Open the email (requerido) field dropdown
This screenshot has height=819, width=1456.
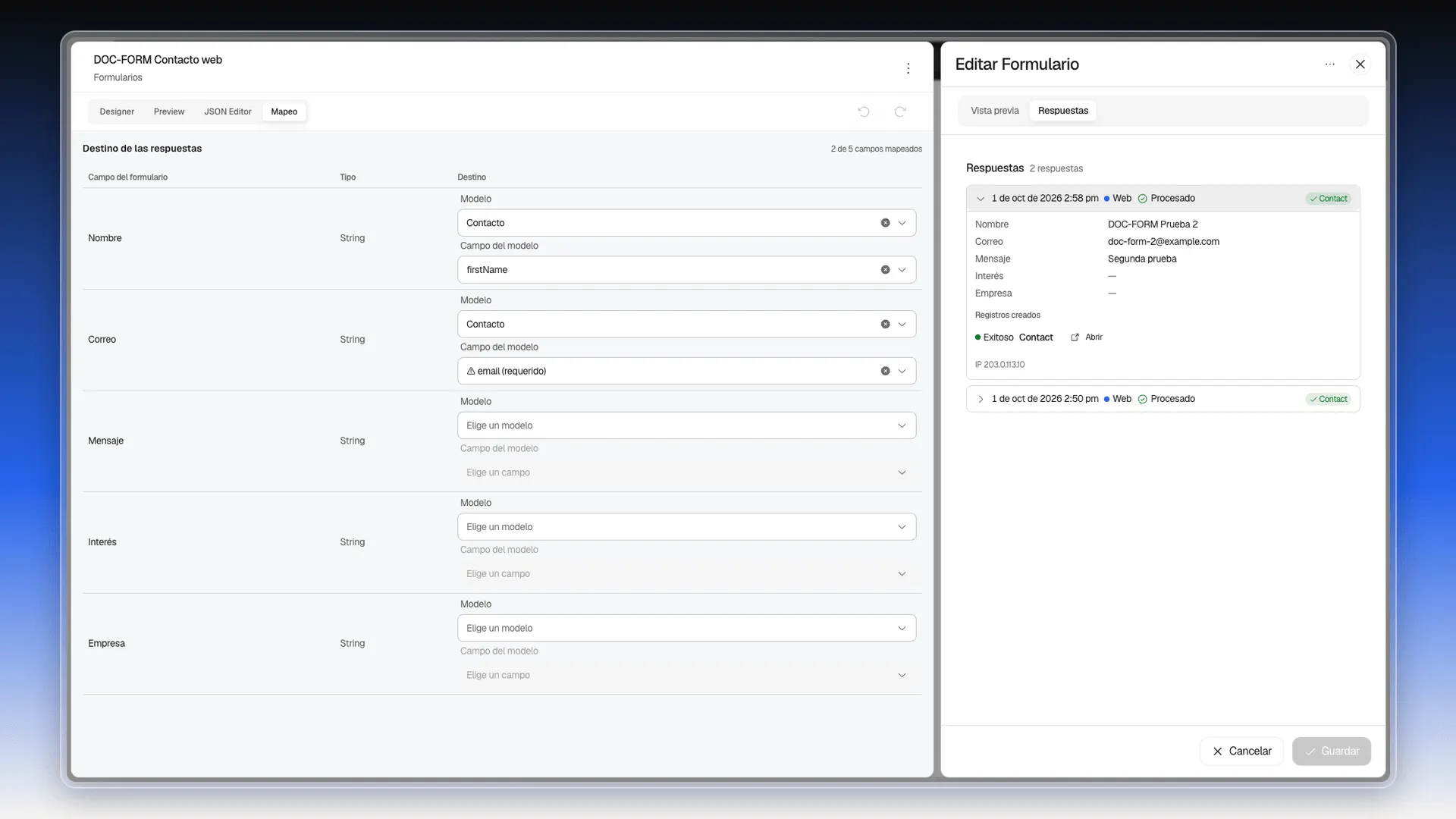[x=687, y=372]
